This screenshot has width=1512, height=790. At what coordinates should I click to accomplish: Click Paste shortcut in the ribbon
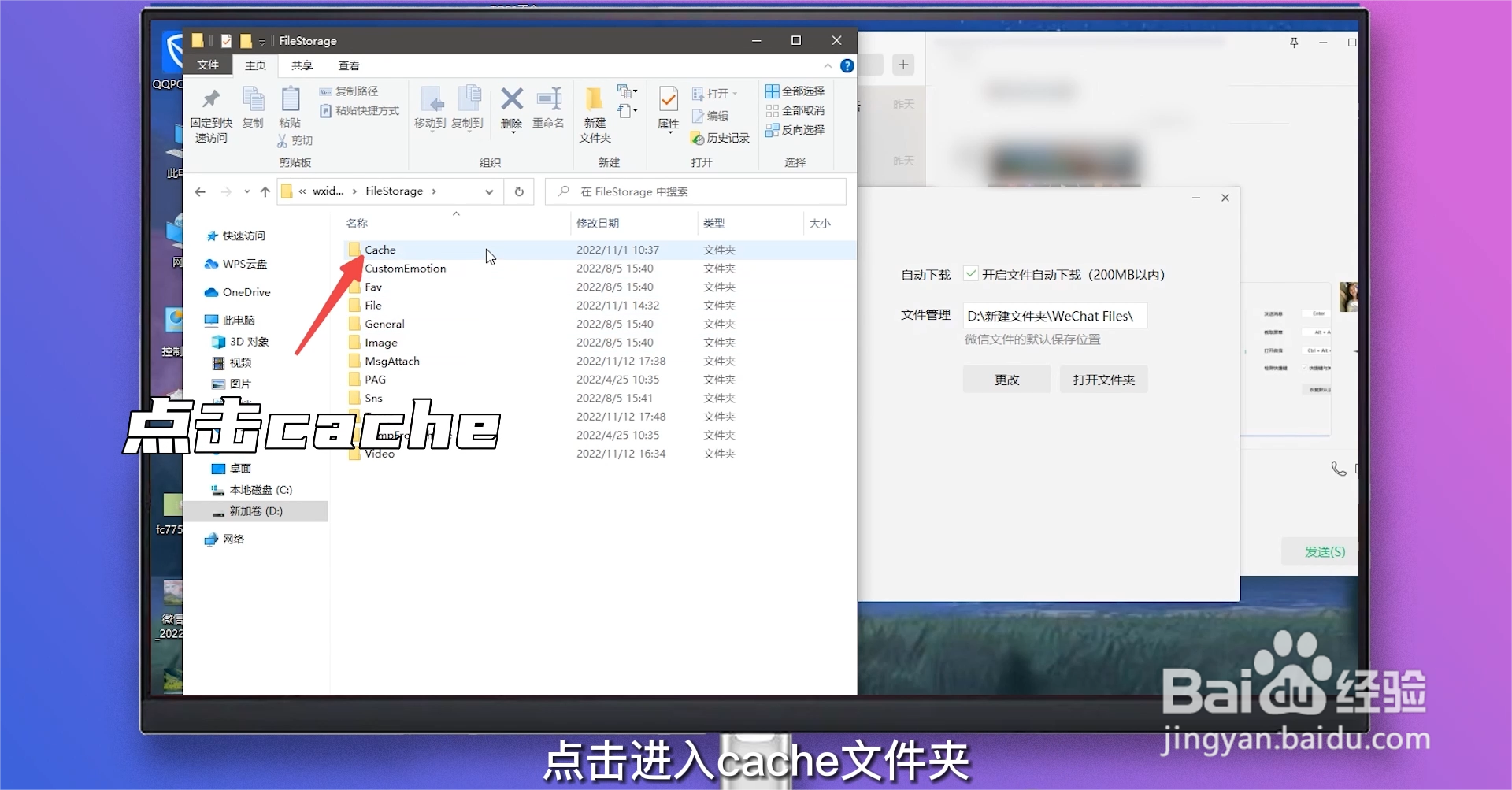click(x=359, y=111)
